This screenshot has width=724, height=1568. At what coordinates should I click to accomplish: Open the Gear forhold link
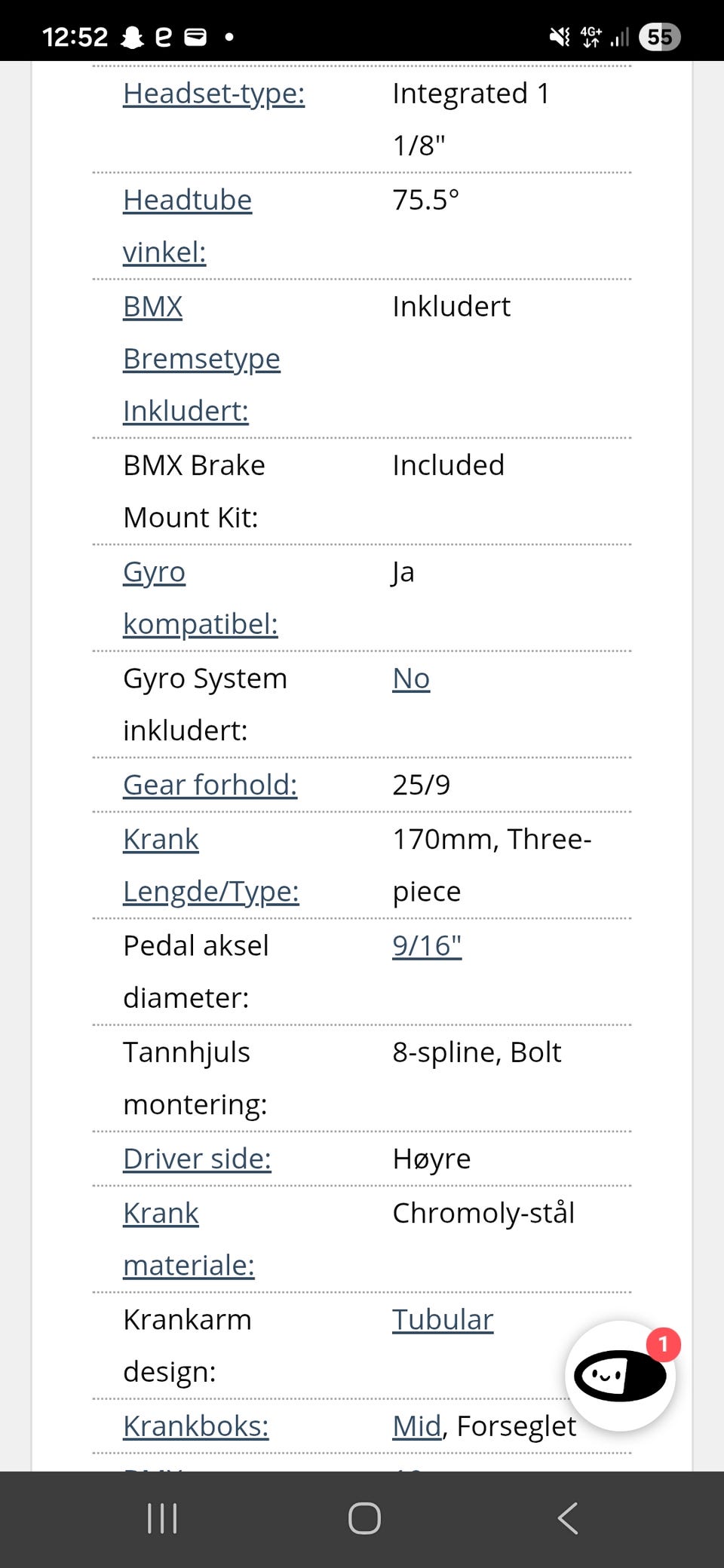point(210,785)
